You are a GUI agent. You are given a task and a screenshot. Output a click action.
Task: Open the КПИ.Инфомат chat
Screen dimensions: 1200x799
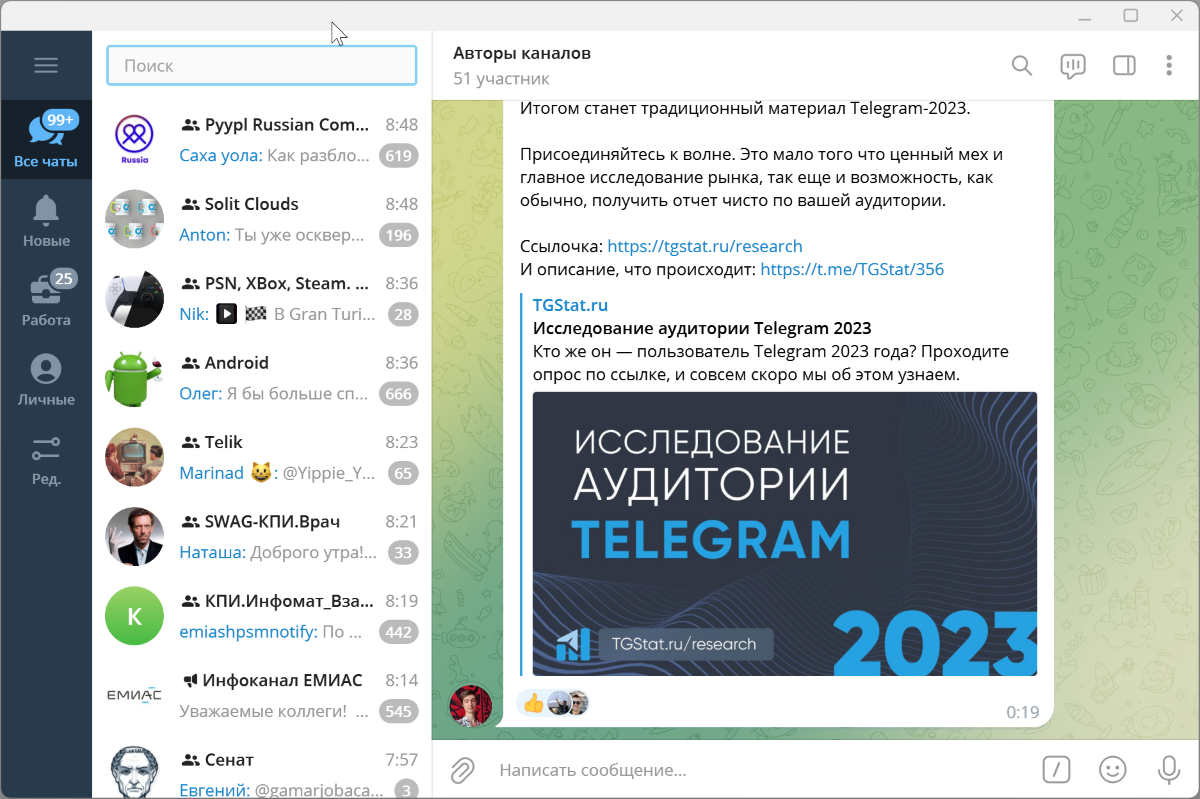click(261, 616)
